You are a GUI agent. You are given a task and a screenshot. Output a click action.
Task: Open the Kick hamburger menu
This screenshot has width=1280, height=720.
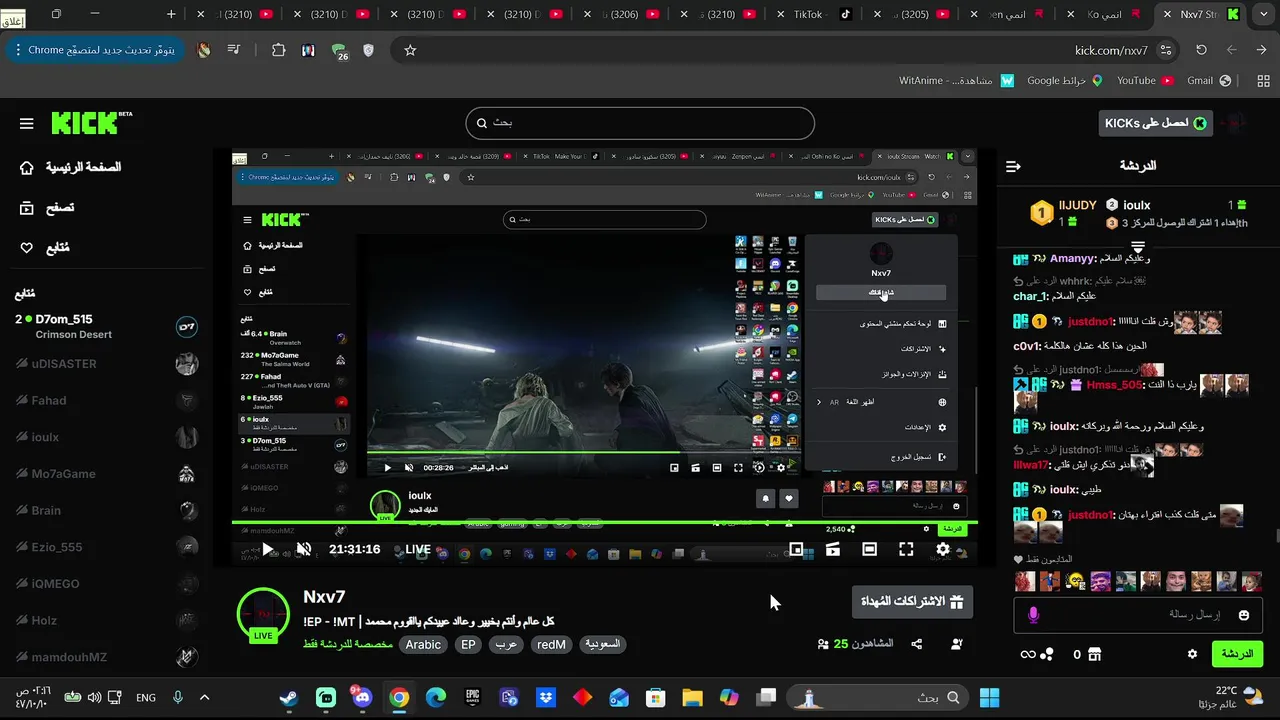[27, 123]
